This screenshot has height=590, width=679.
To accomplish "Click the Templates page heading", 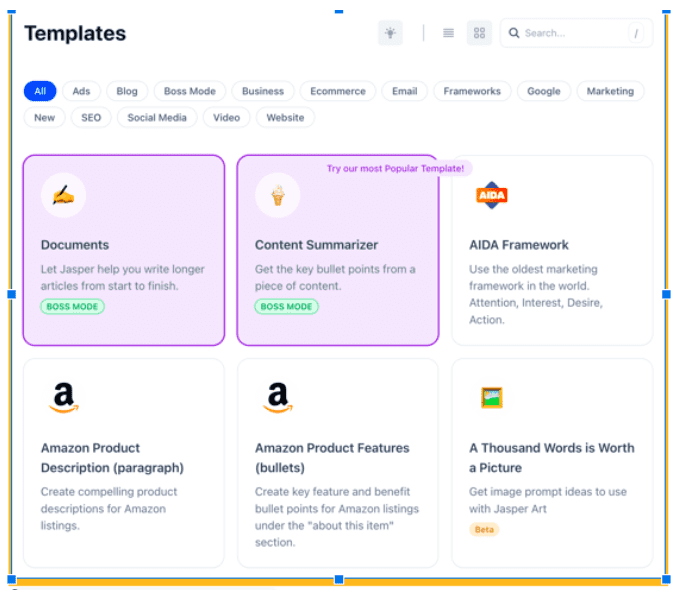I will tap(75, 33).
